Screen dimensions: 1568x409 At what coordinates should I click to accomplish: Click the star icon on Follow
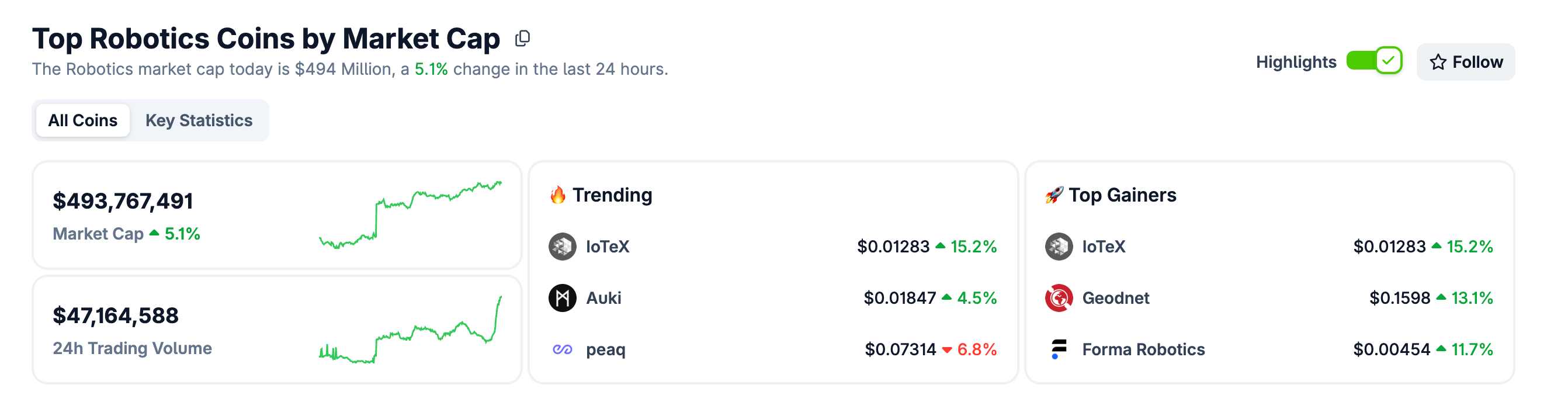click(1438, 62)
